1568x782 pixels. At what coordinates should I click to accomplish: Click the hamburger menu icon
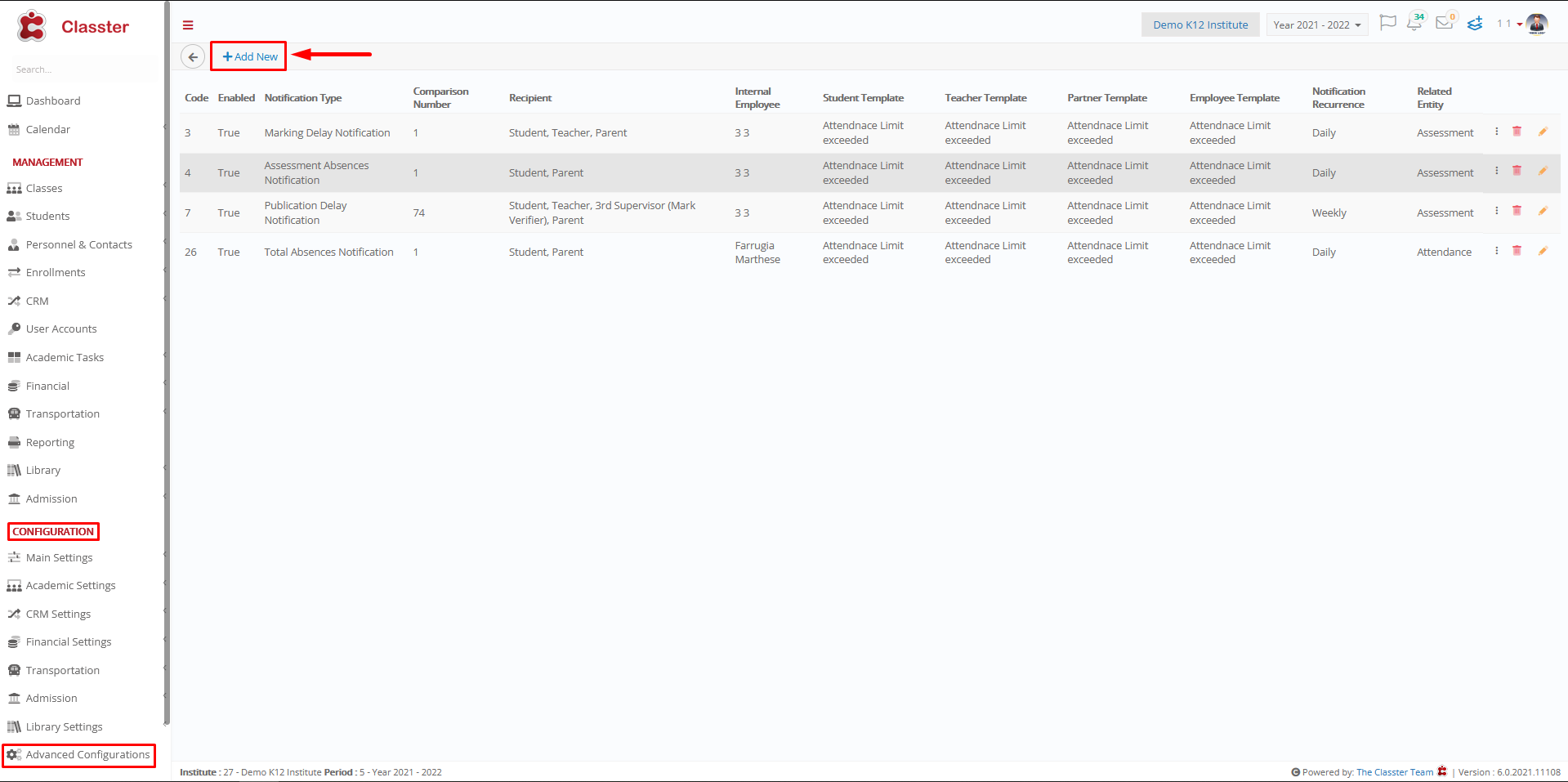tap(188, 25)
